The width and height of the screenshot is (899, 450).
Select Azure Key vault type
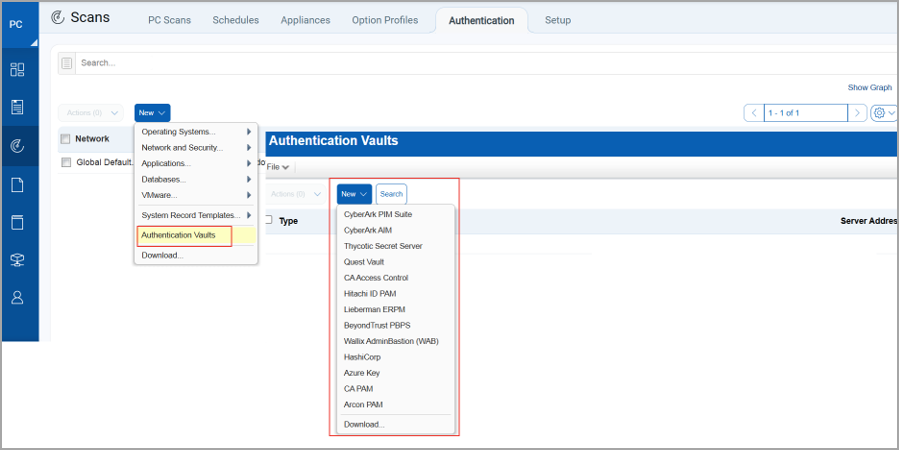point(395,373)
